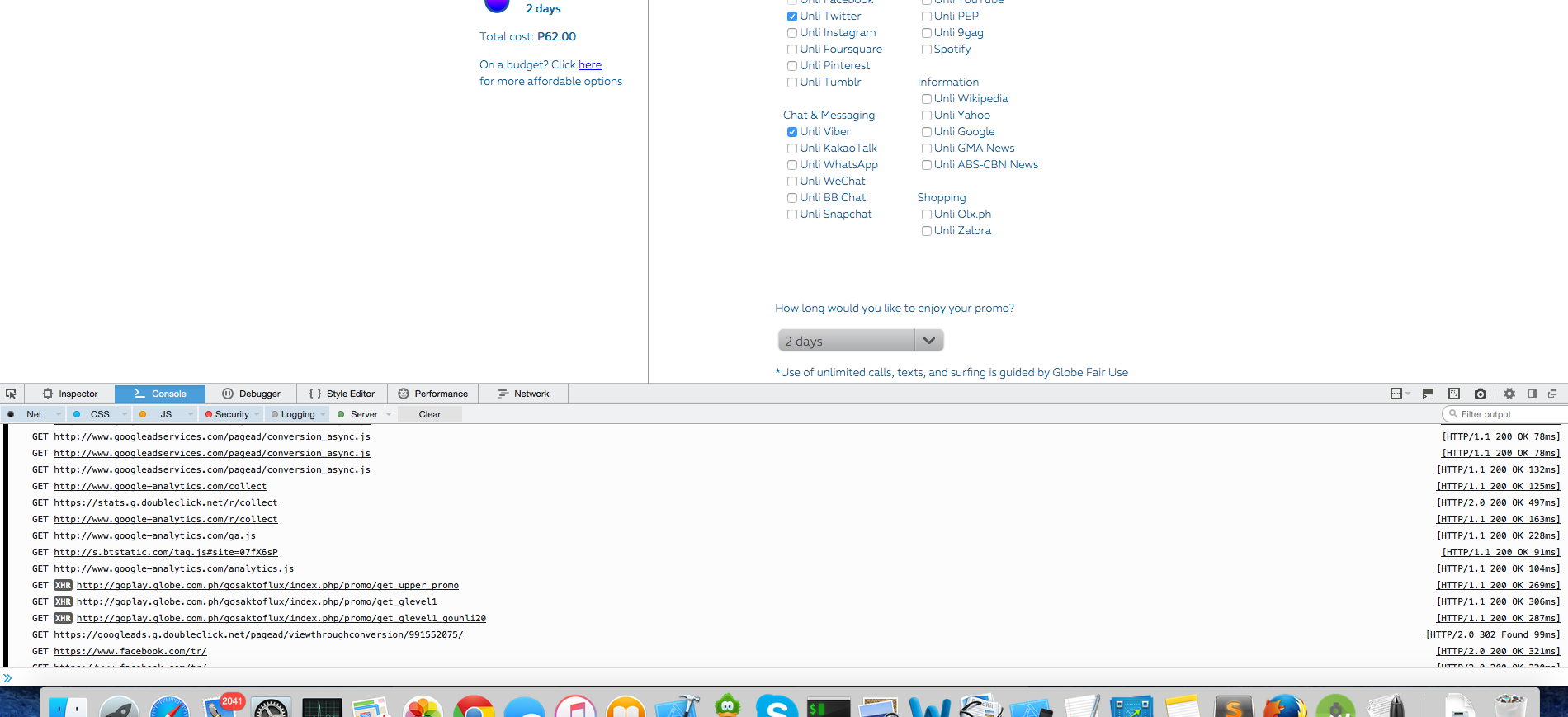Viewport: 1568px width, 717px height.
Task: Open iBooks from the dock
Action: pos(626,707)
